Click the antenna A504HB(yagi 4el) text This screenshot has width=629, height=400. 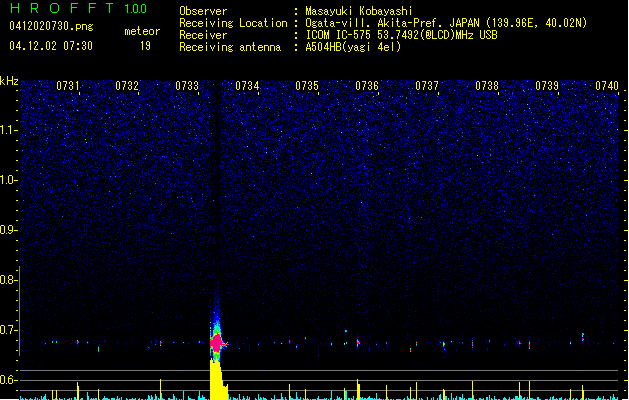point(353,47)
